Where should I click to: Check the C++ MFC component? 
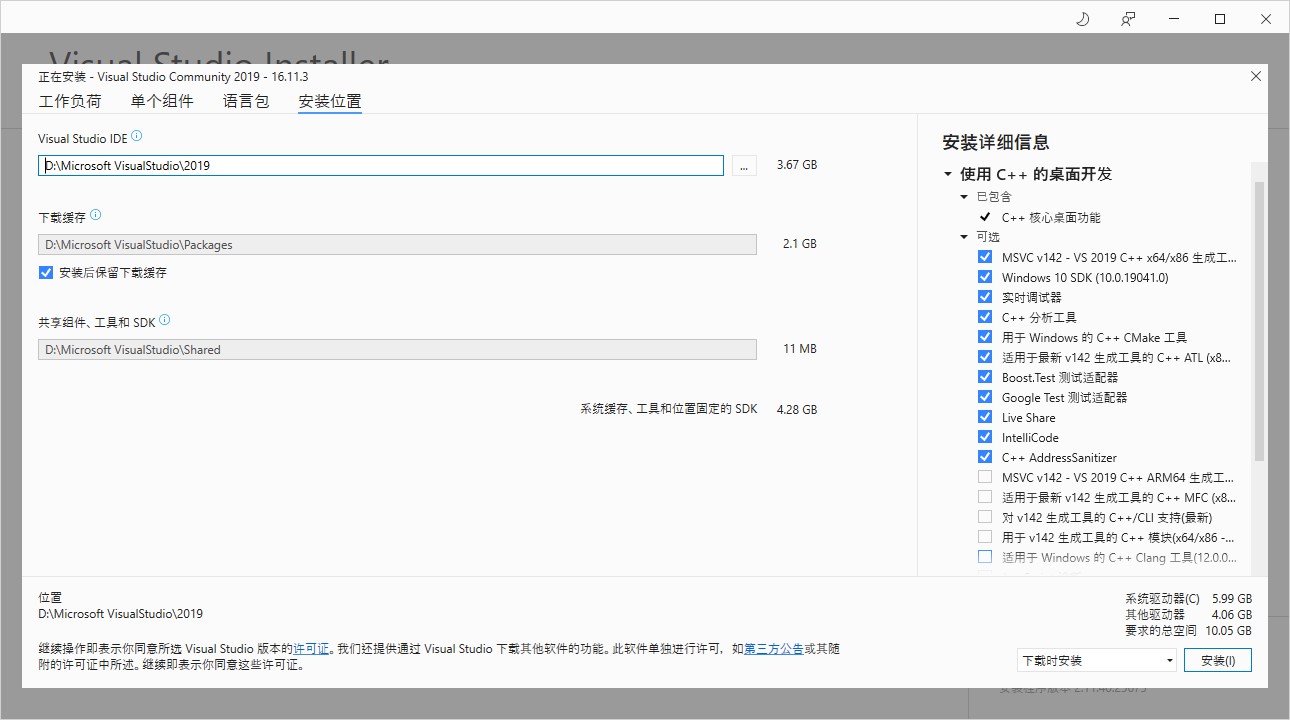tap(985, 497)
